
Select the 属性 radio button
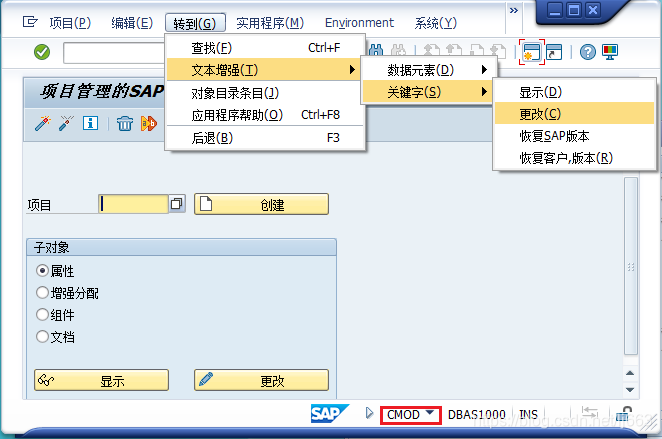42,271
